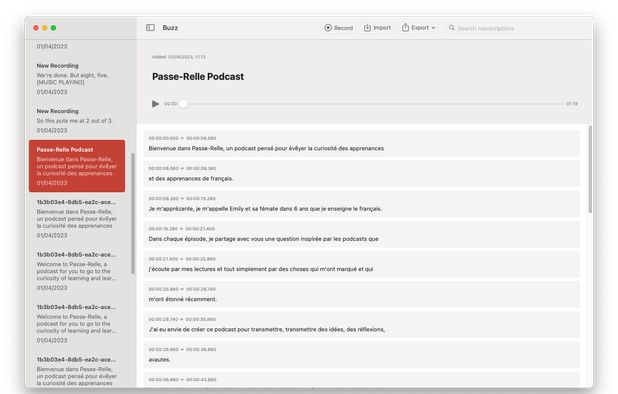Click the sidebar list scrollbar
The height and width of the screenshot is (394, 618).
click(133, 213)
